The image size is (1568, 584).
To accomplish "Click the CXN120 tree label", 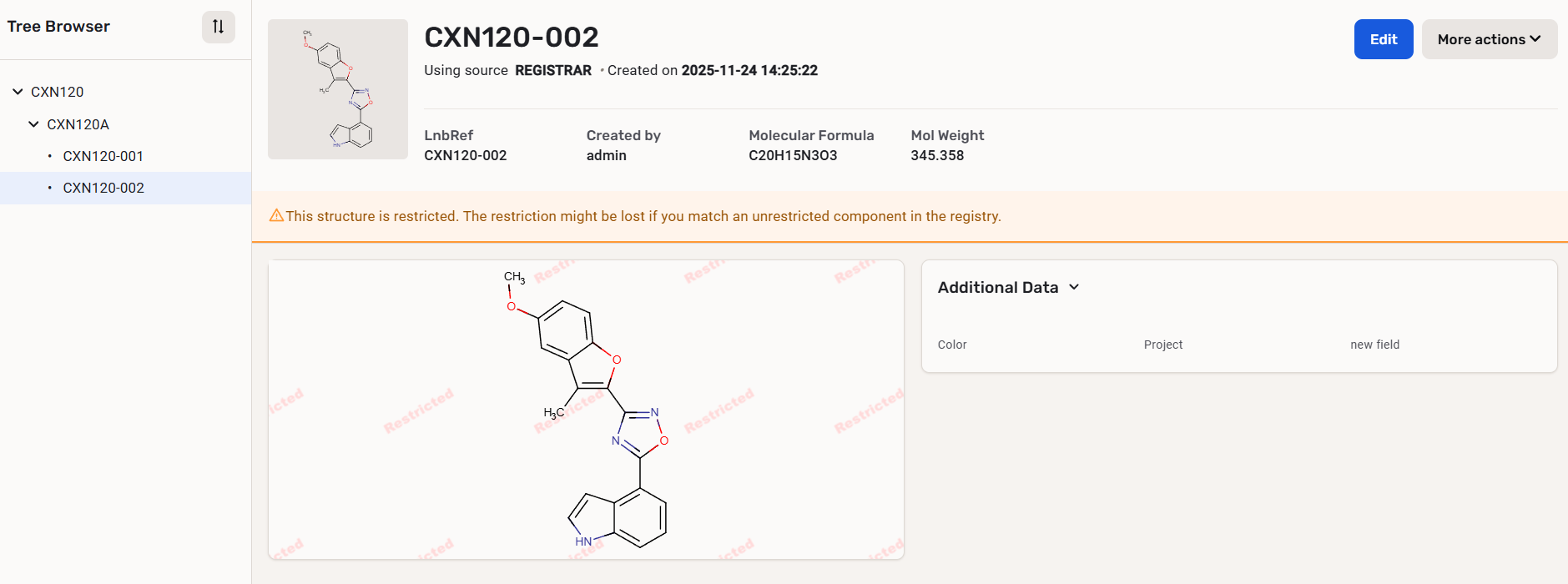I will pyautogui.click(x=57, y=92).
